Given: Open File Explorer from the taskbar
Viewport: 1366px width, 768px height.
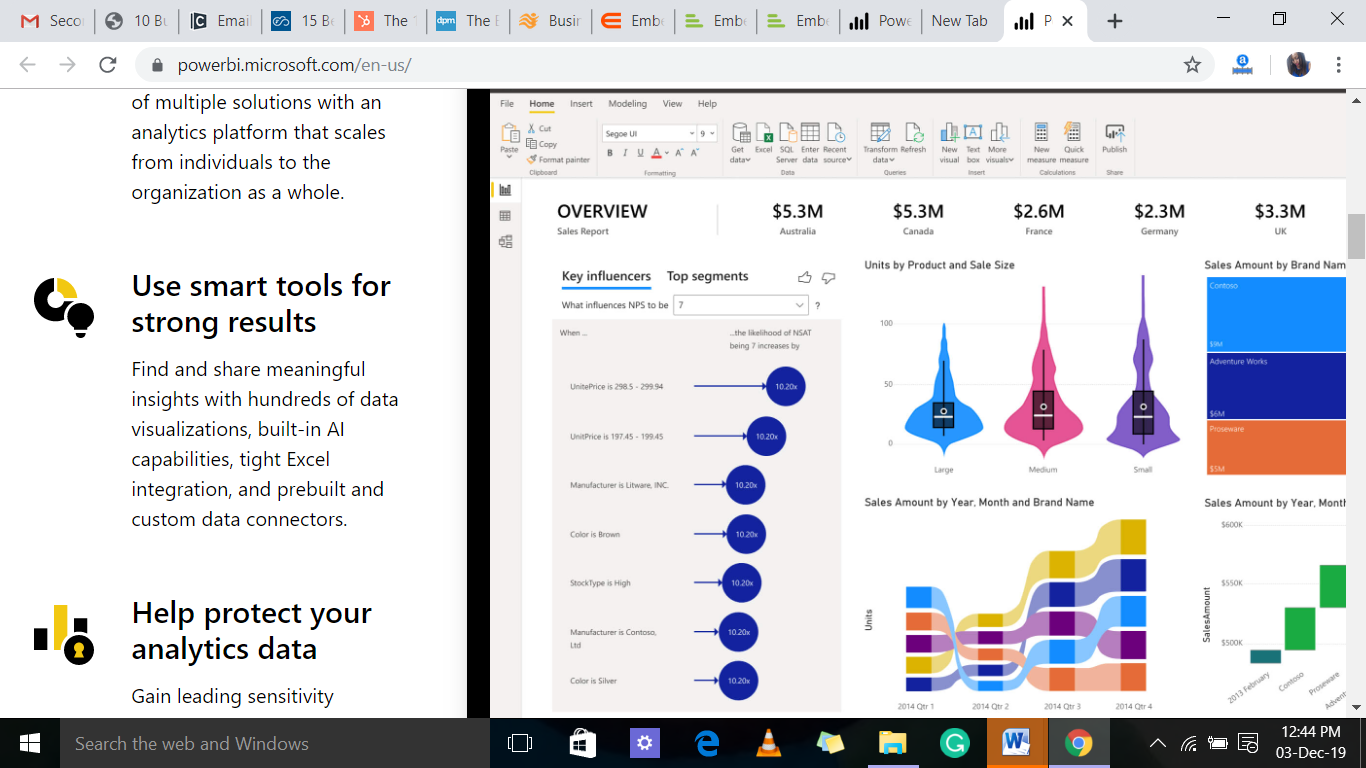Looking at the screenshot, I should coord(892,743).
